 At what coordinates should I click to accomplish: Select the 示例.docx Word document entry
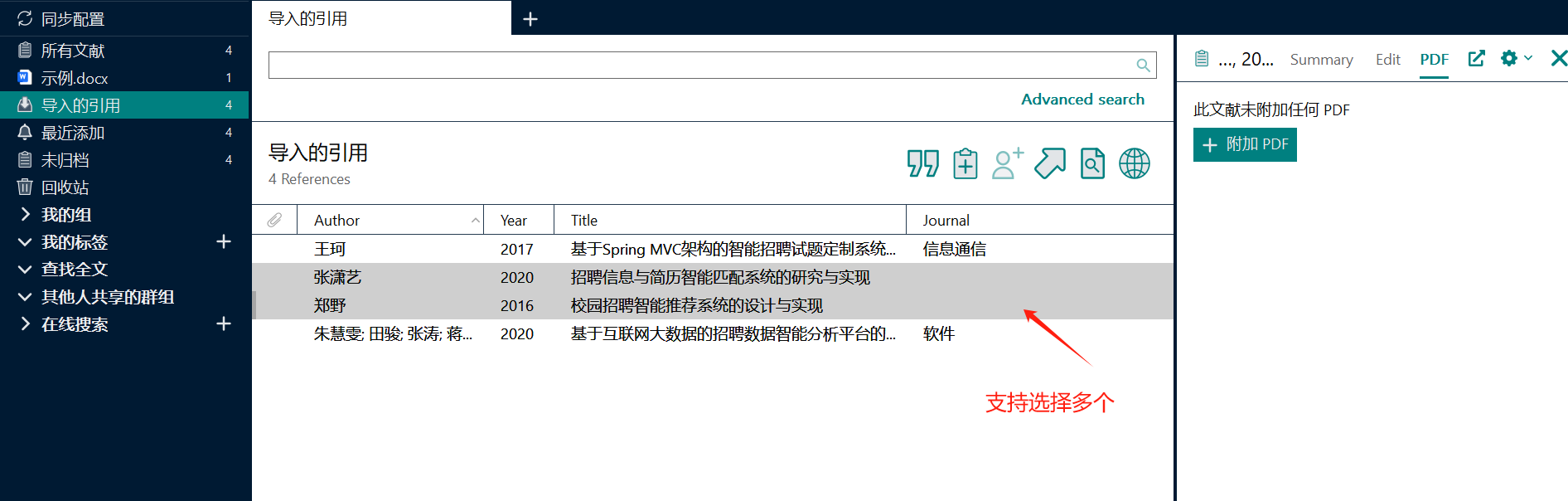click(x=125, y=78)
